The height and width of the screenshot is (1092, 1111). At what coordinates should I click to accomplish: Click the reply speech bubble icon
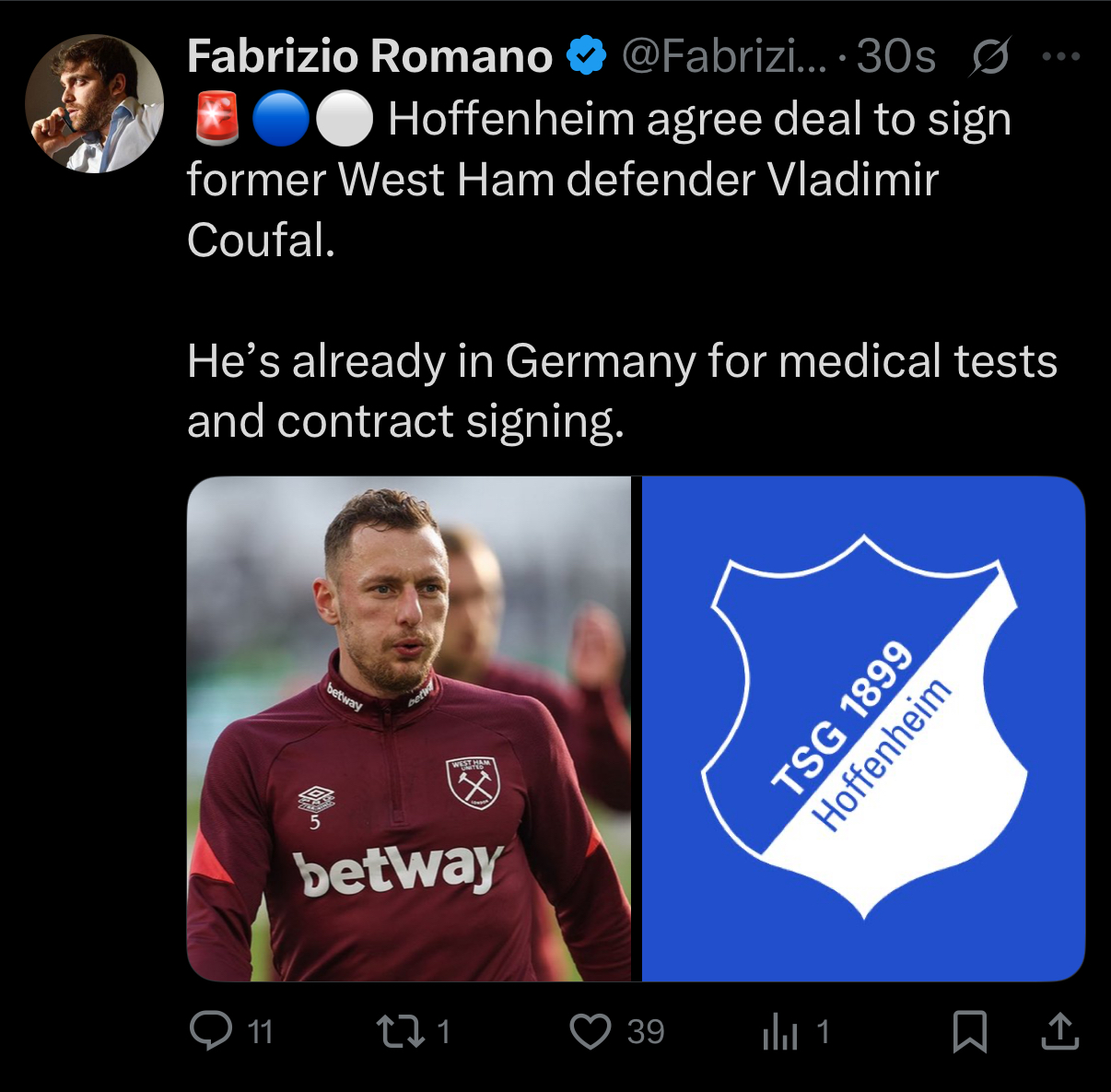click(x=211, y=1030)
